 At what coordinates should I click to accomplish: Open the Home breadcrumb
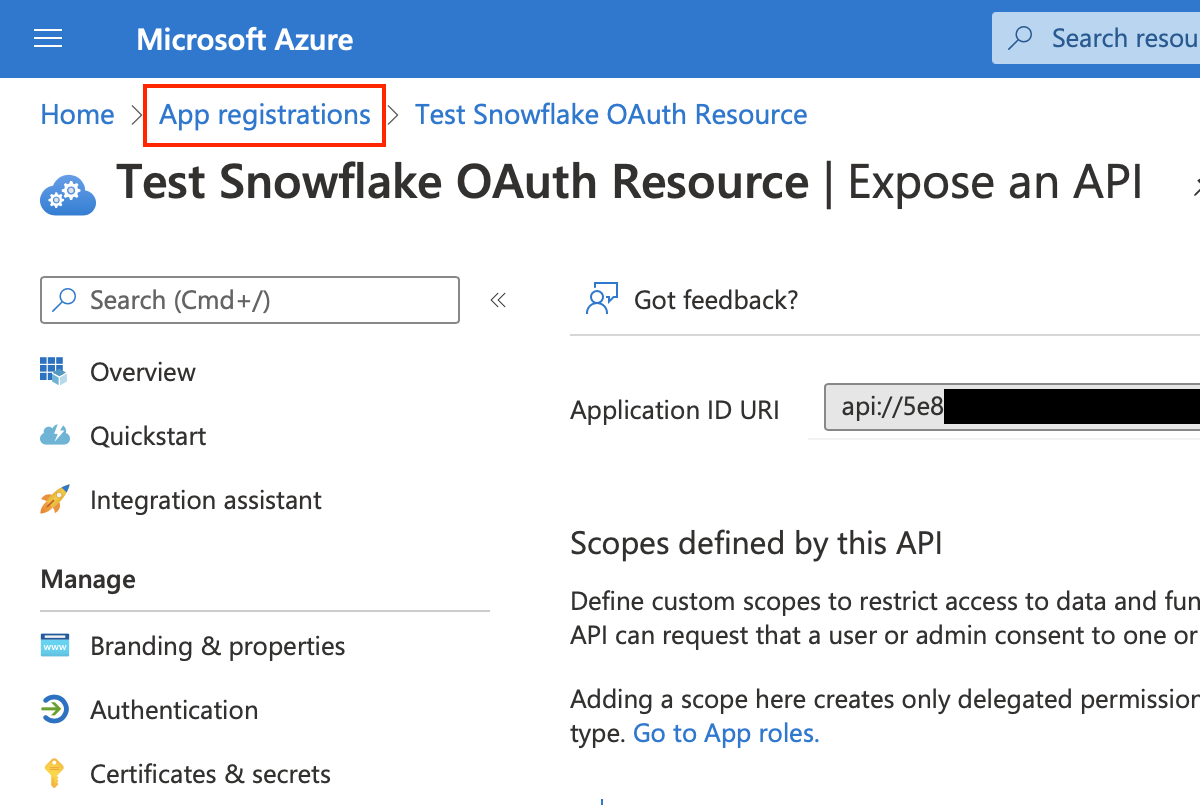point(77,114)
